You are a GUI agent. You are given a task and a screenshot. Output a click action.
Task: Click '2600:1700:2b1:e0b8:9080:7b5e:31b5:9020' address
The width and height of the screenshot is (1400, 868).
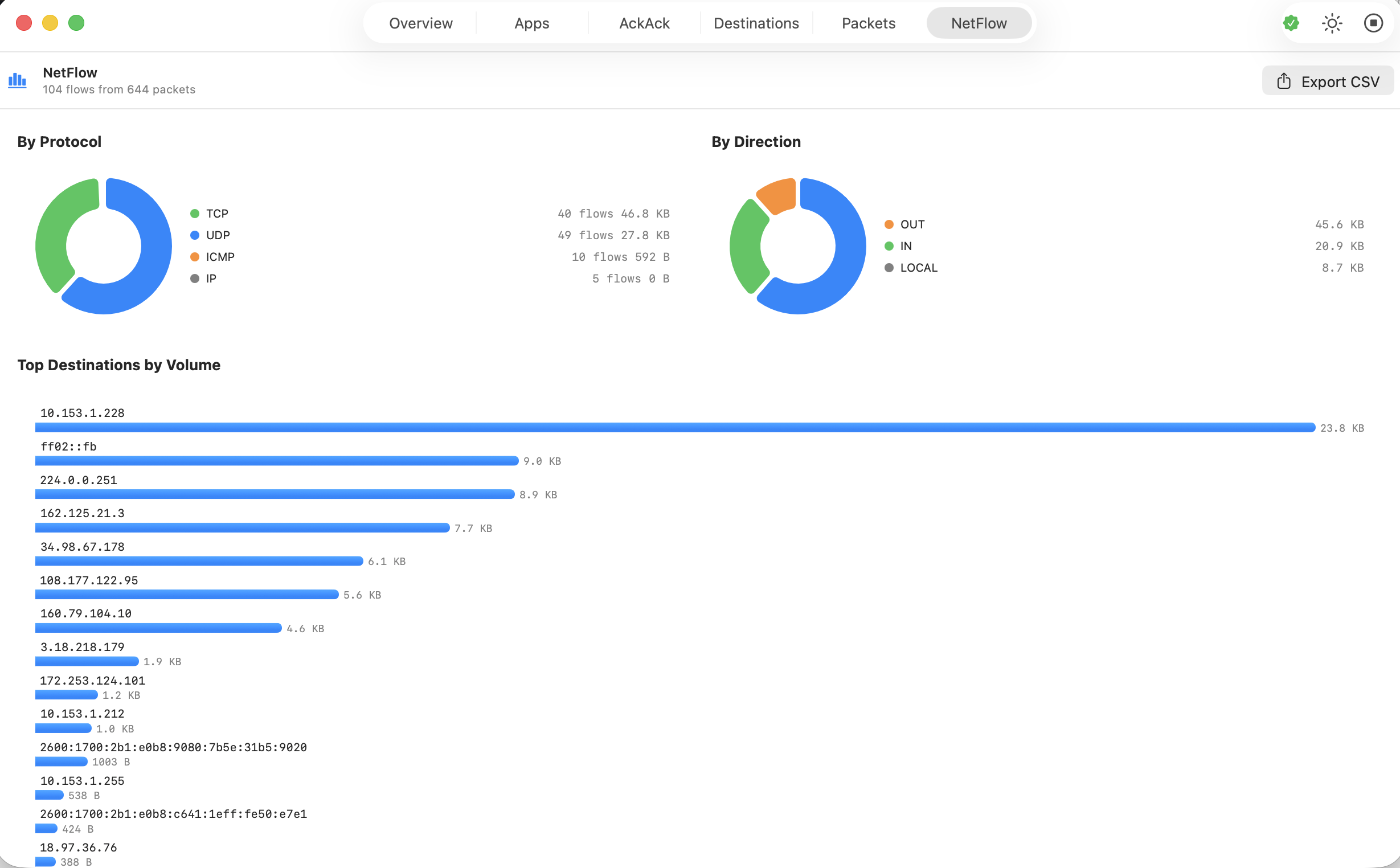pyautogui.click(x=173, y=747)
